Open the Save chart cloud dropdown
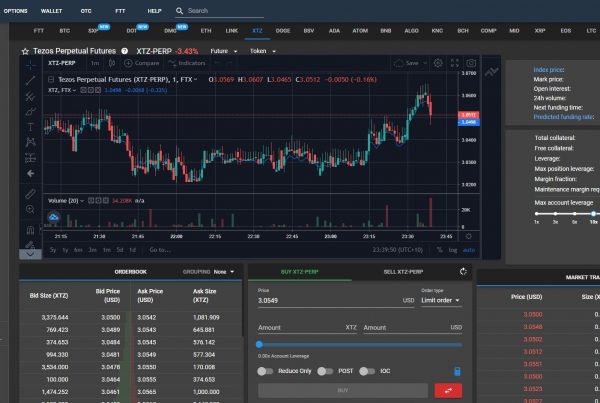The image size is (600, 403). point(410,63)
